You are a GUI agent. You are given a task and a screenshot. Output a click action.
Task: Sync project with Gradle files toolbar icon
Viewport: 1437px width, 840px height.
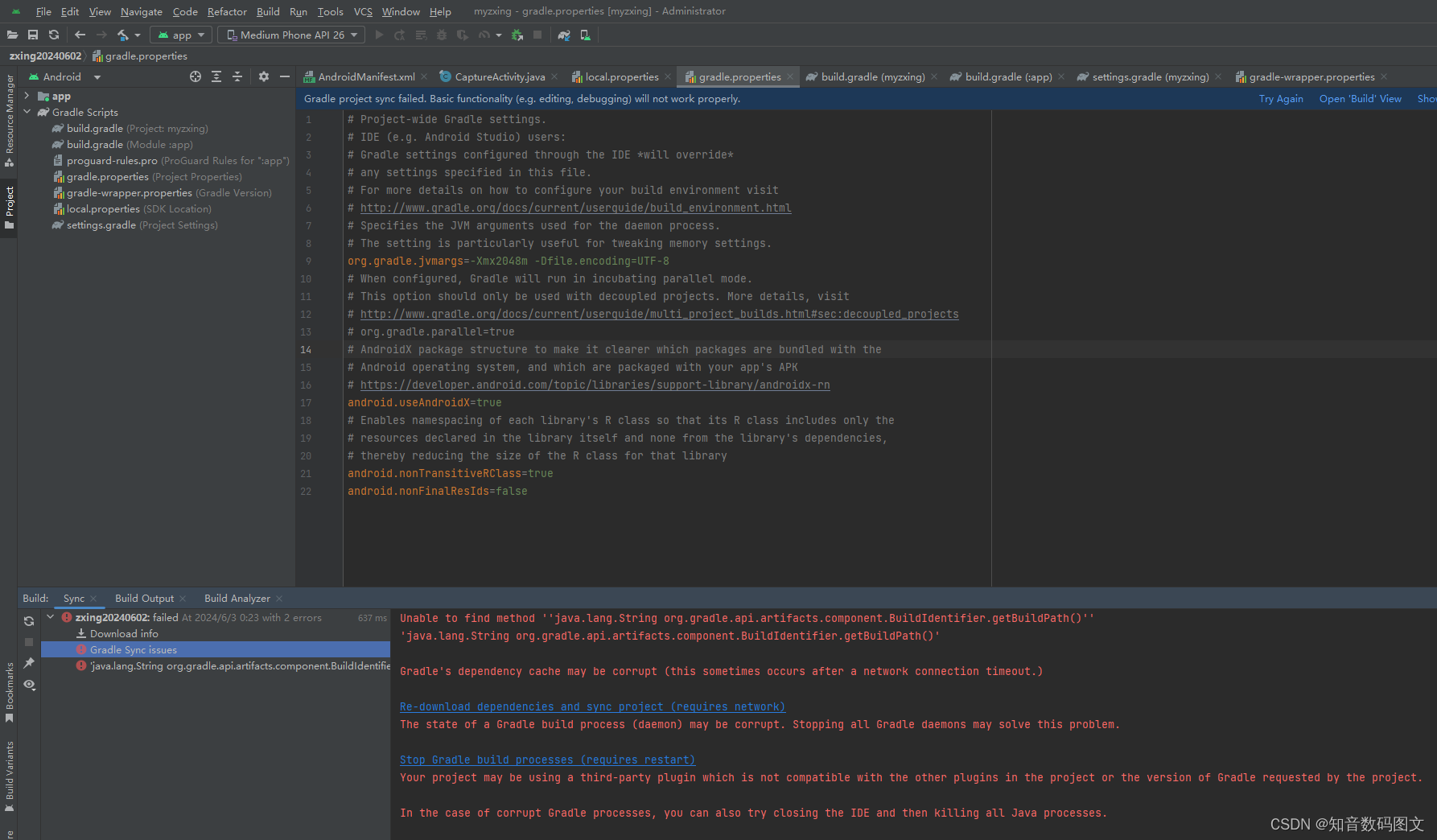564,35
